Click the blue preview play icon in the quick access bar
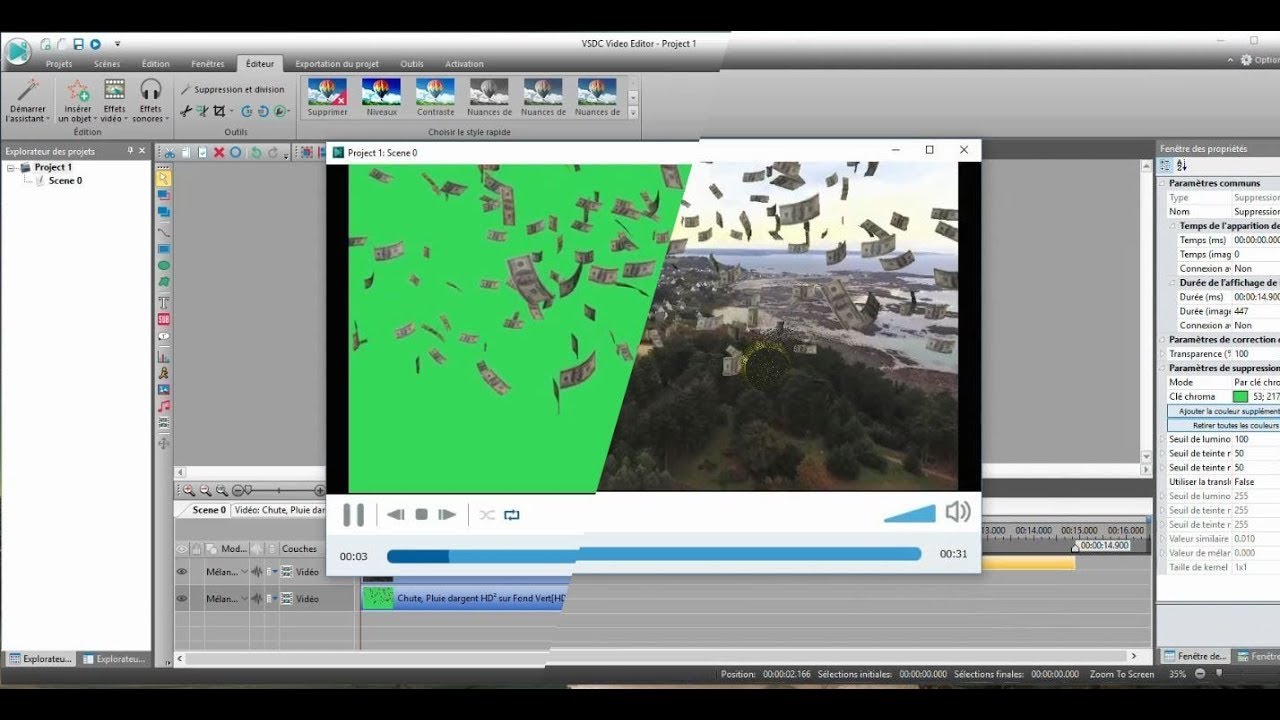Screen dimensions: 1280x720 point(95,44)
